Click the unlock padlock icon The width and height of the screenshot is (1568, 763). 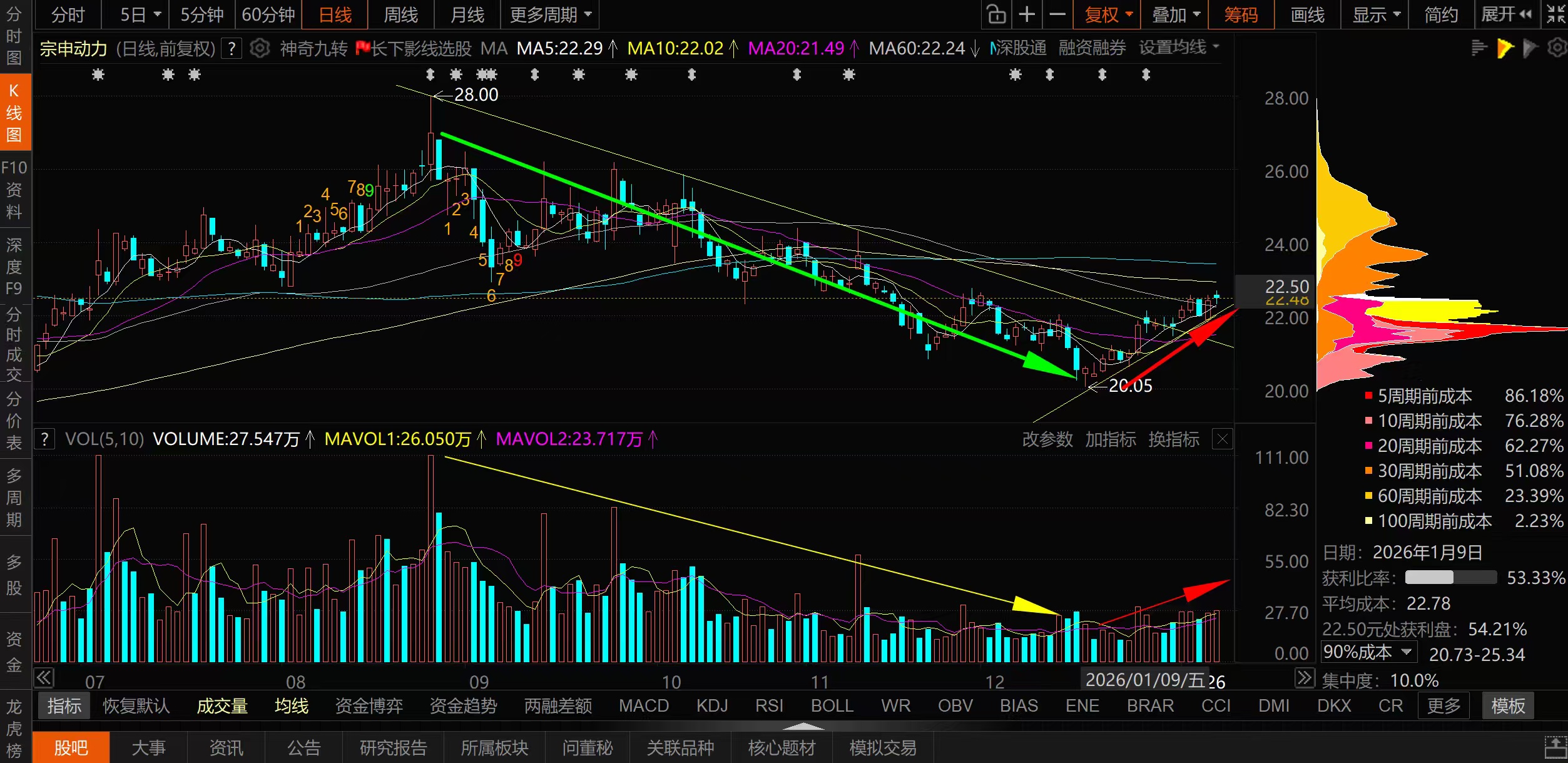996,14
